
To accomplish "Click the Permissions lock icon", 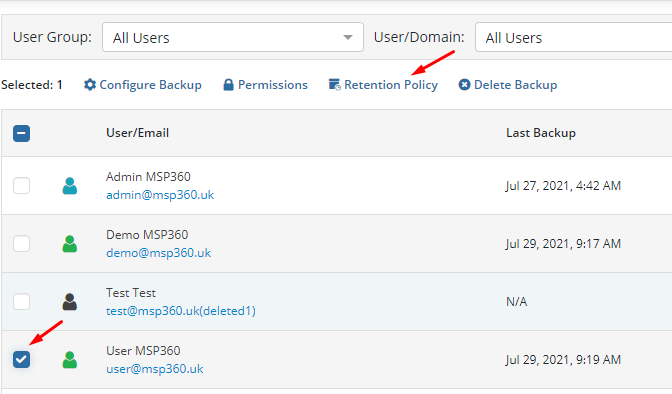I will 228,84.
